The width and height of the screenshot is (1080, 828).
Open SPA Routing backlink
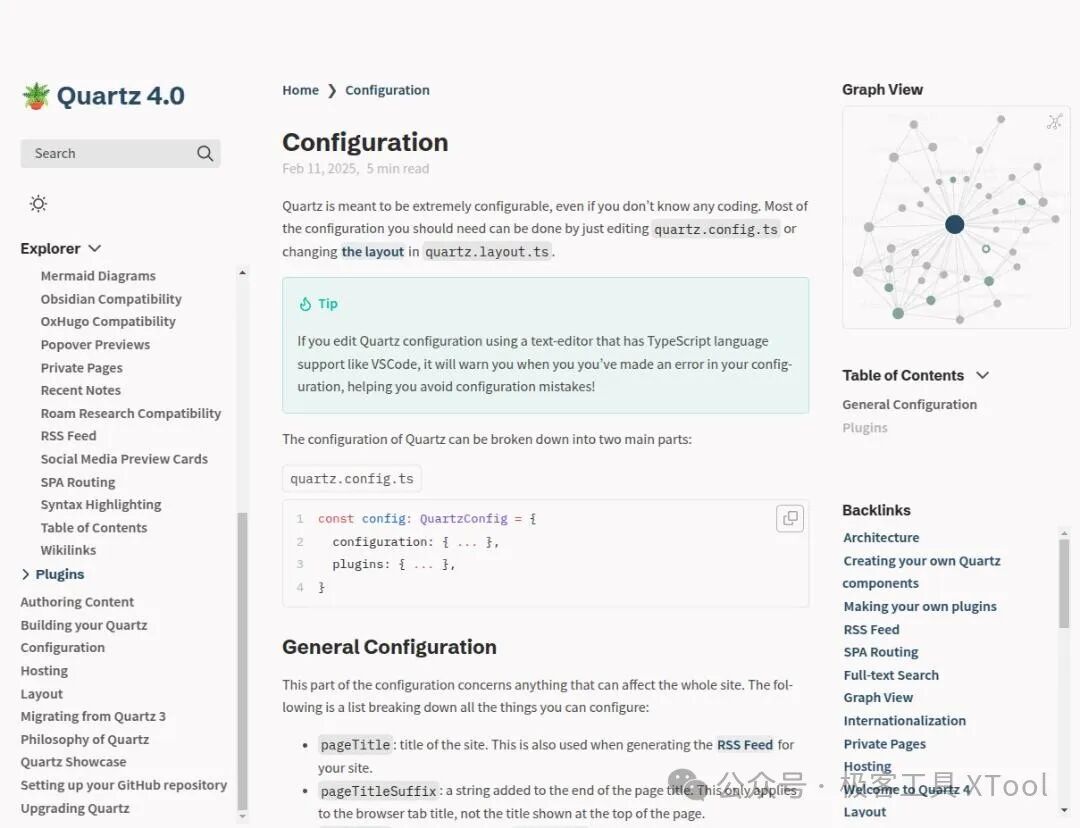pyautogui.click(x=881, y=652)
